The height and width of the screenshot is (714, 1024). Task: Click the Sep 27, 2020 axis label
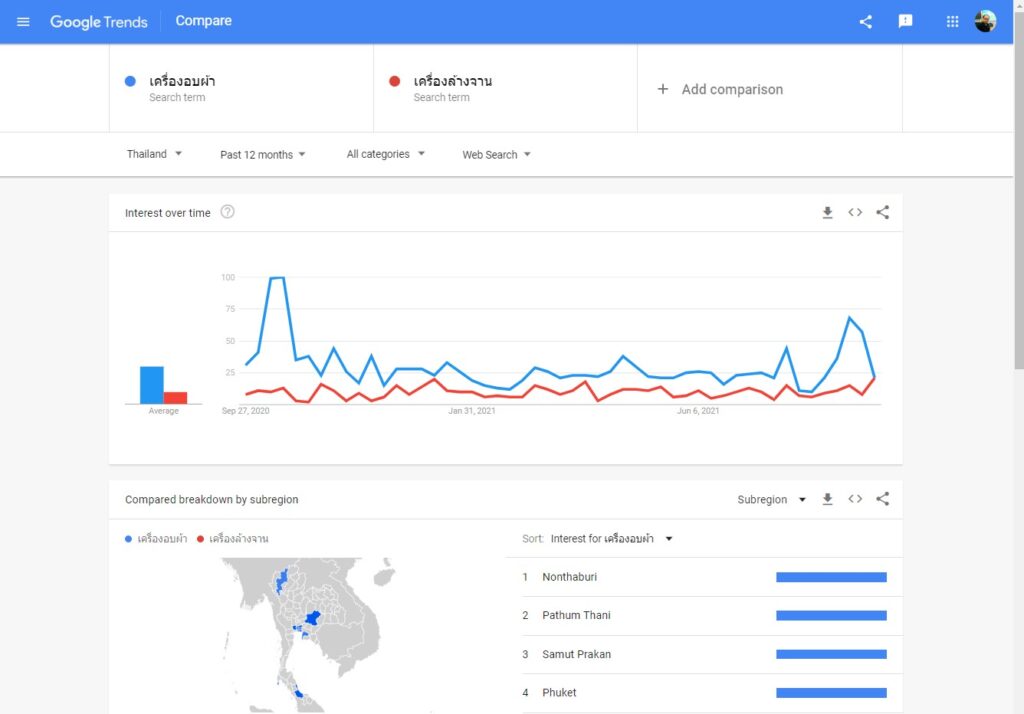[x=246, y=411]
